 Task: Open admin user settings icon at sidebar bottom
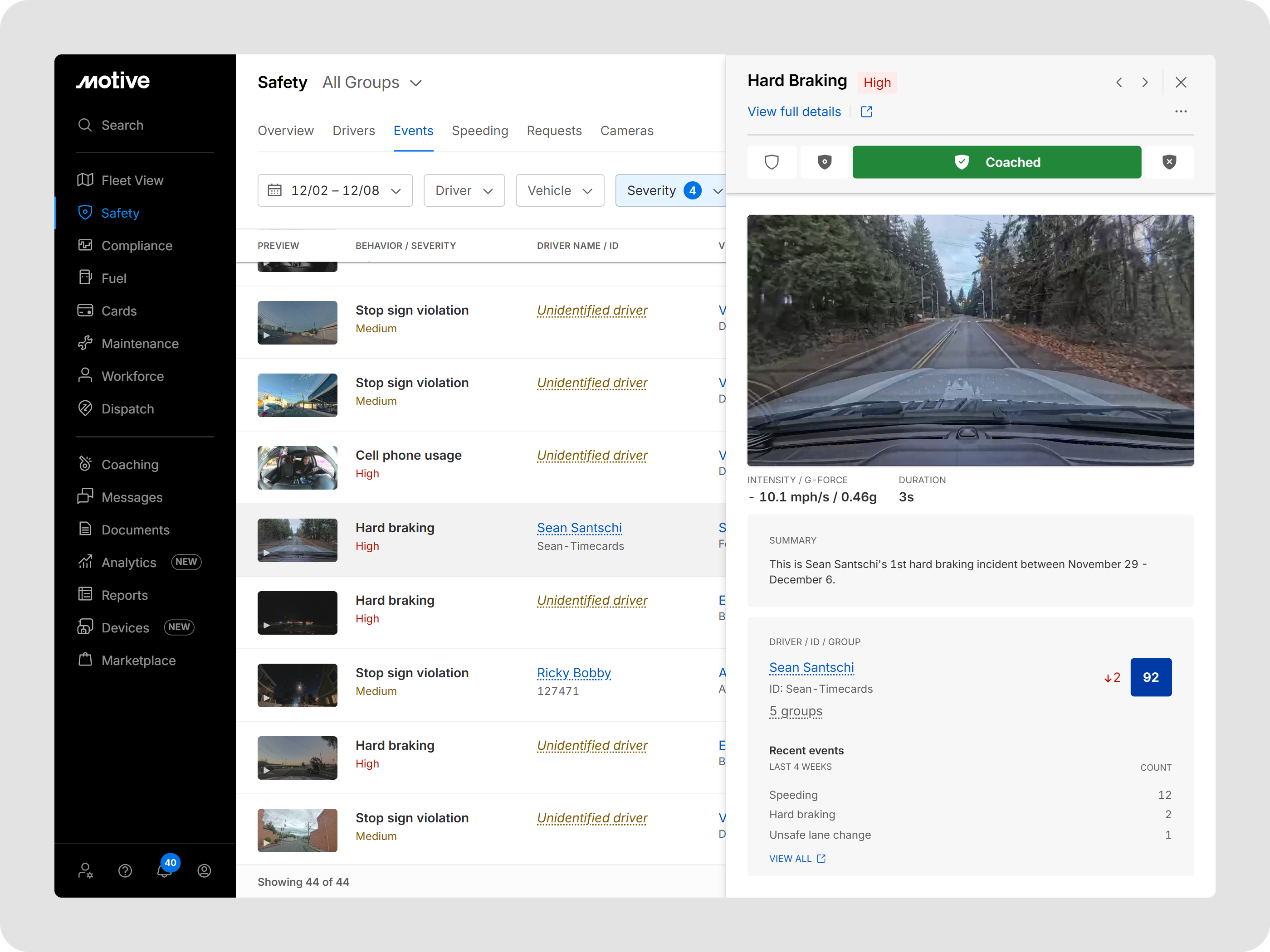coord(85,871)
